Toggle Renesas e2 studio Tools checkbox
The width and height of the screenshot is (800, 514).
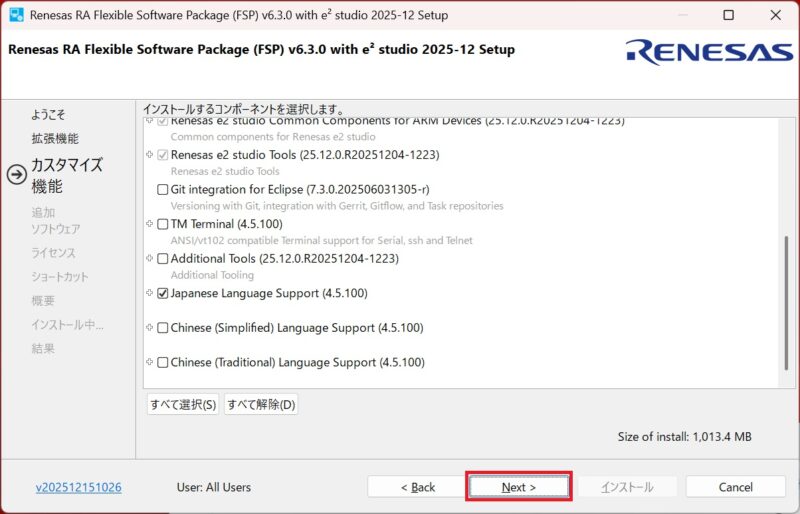tap(163, 155)
